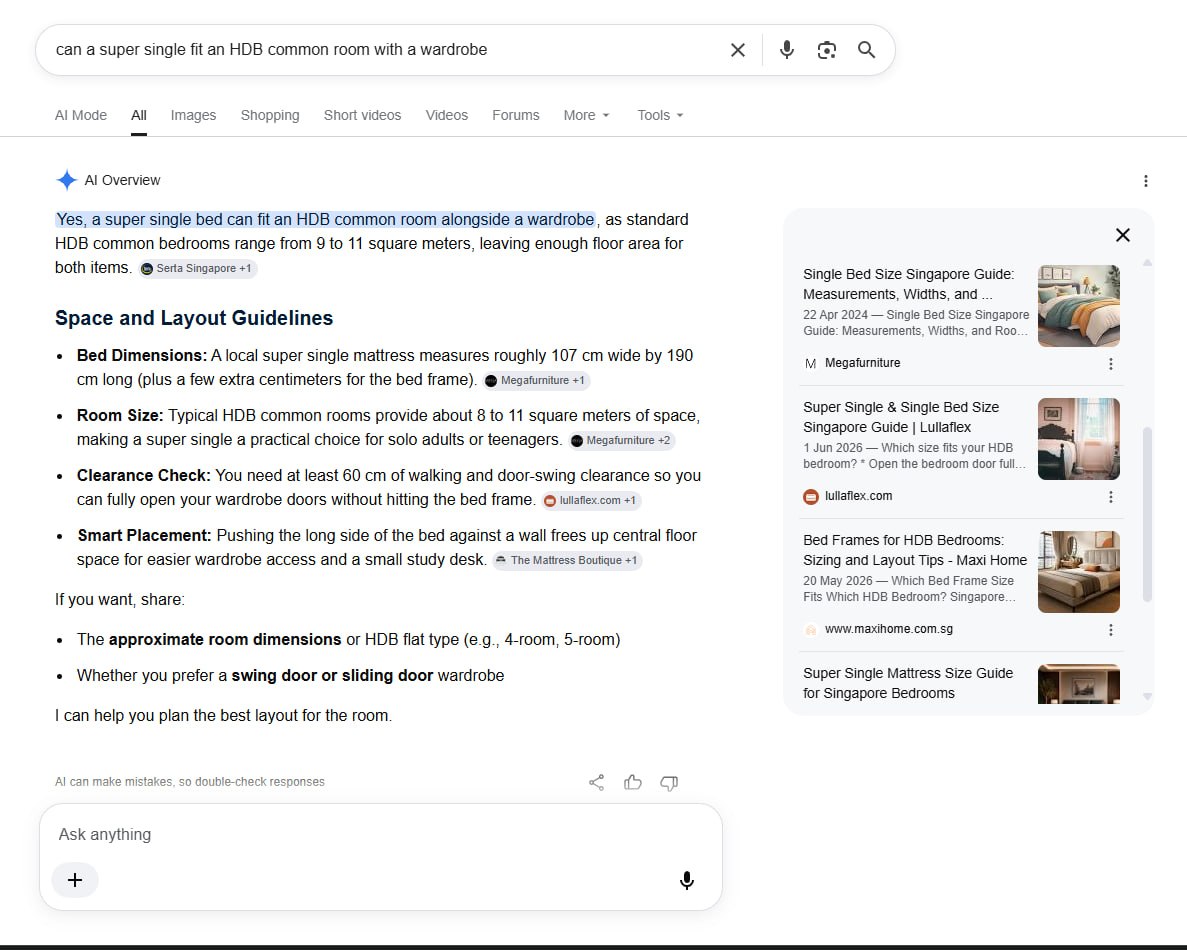Click the sources panel scrollbar thumb
This screenshot has height=950, width=1187.
[1147, 515]
